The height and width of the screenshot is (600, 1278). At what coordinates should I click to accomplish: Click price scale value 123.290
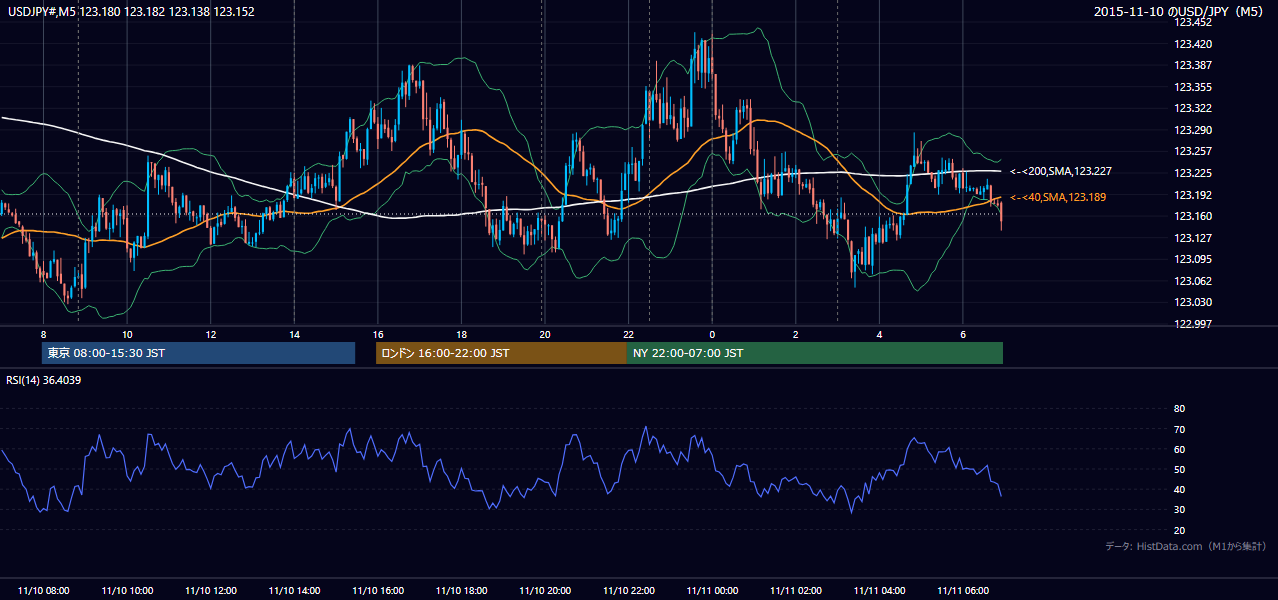[x=1192, y=130]
